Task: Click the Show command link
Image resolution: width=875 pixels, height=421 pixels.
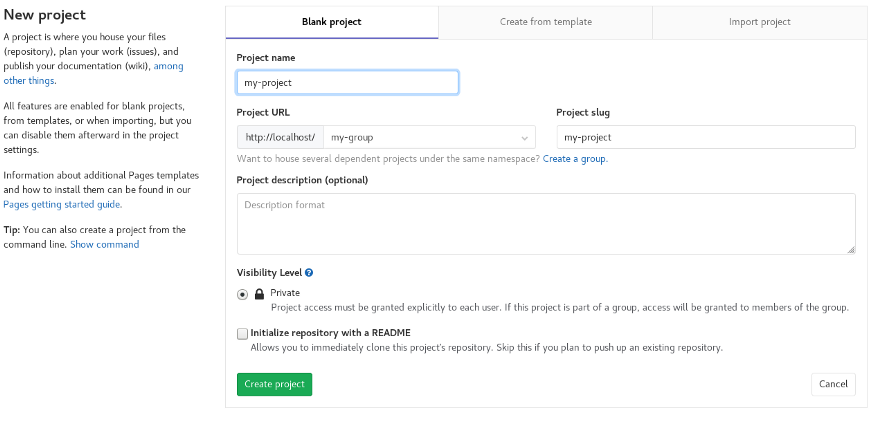Action: coord(104,244)
